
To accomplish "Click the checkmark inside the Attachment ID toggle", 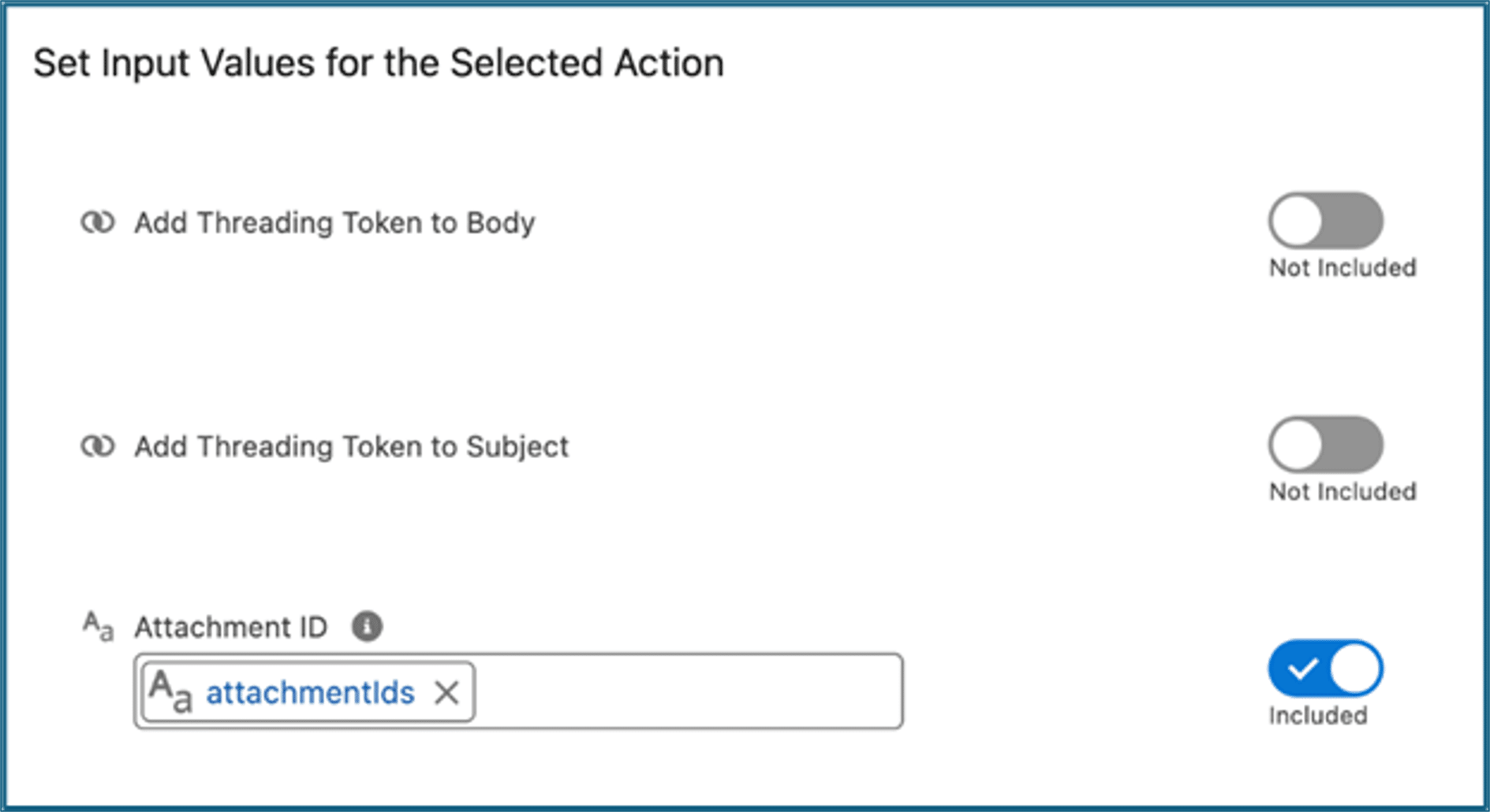I will coord(1302,669).
